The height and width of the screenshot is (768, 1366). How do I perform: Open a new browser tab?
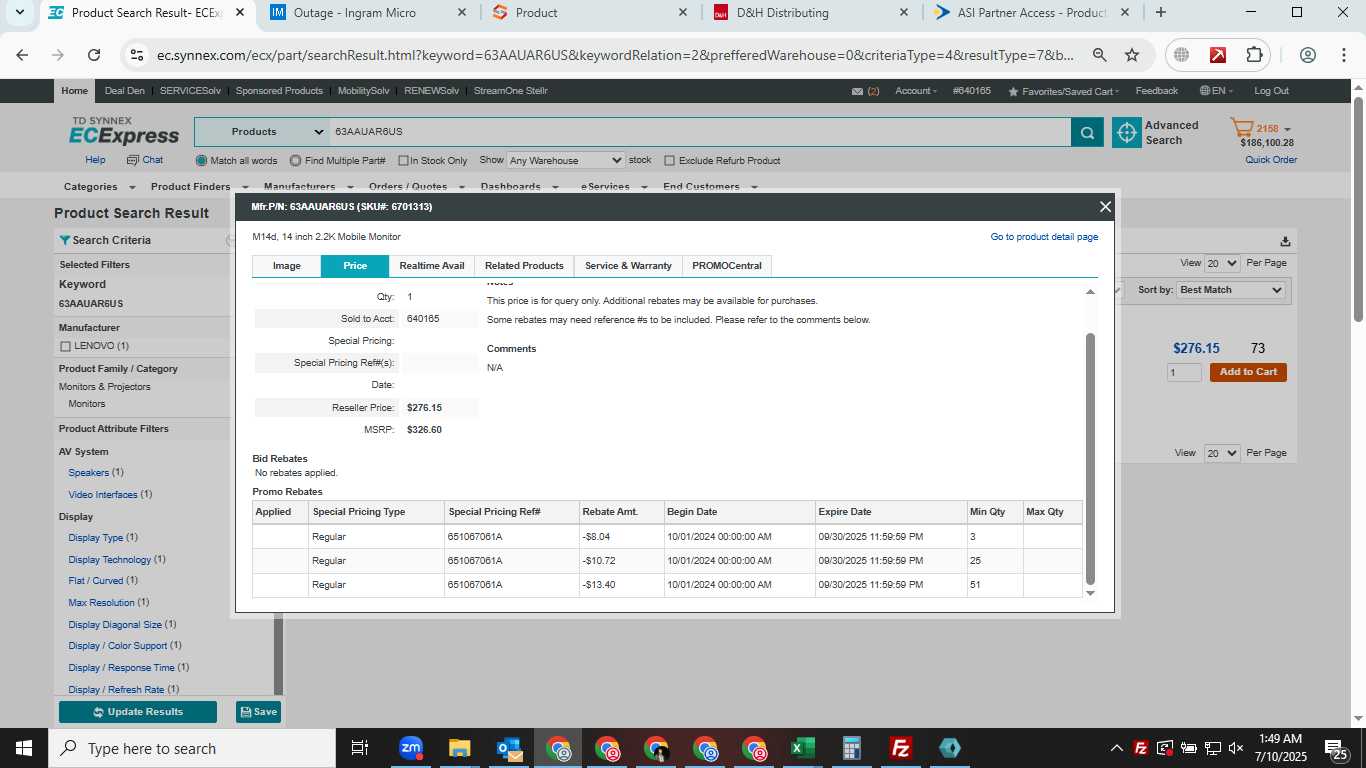tap(1160, 13)
